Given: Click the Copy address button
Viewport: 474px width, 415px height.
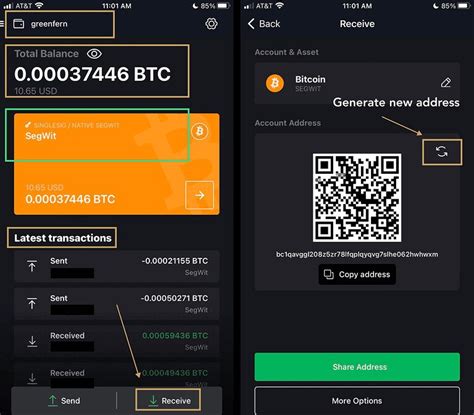Looking at the screenshot, I should (357, 274).
